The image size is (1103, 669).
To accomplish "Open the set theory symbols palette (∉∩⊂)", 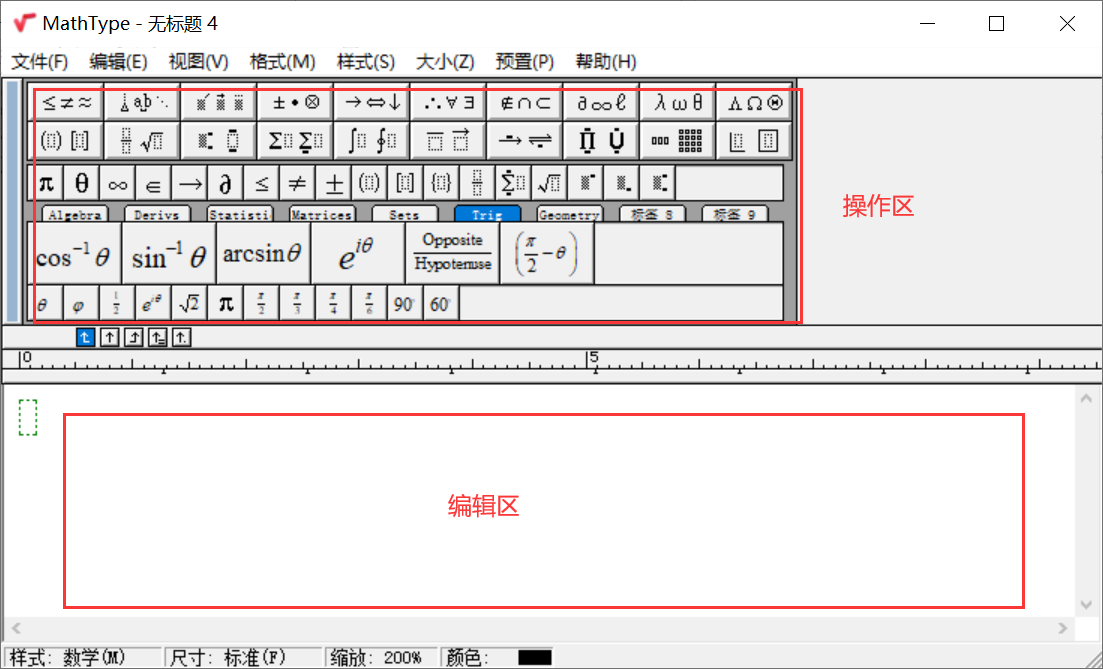I will [x=525, y=103].
